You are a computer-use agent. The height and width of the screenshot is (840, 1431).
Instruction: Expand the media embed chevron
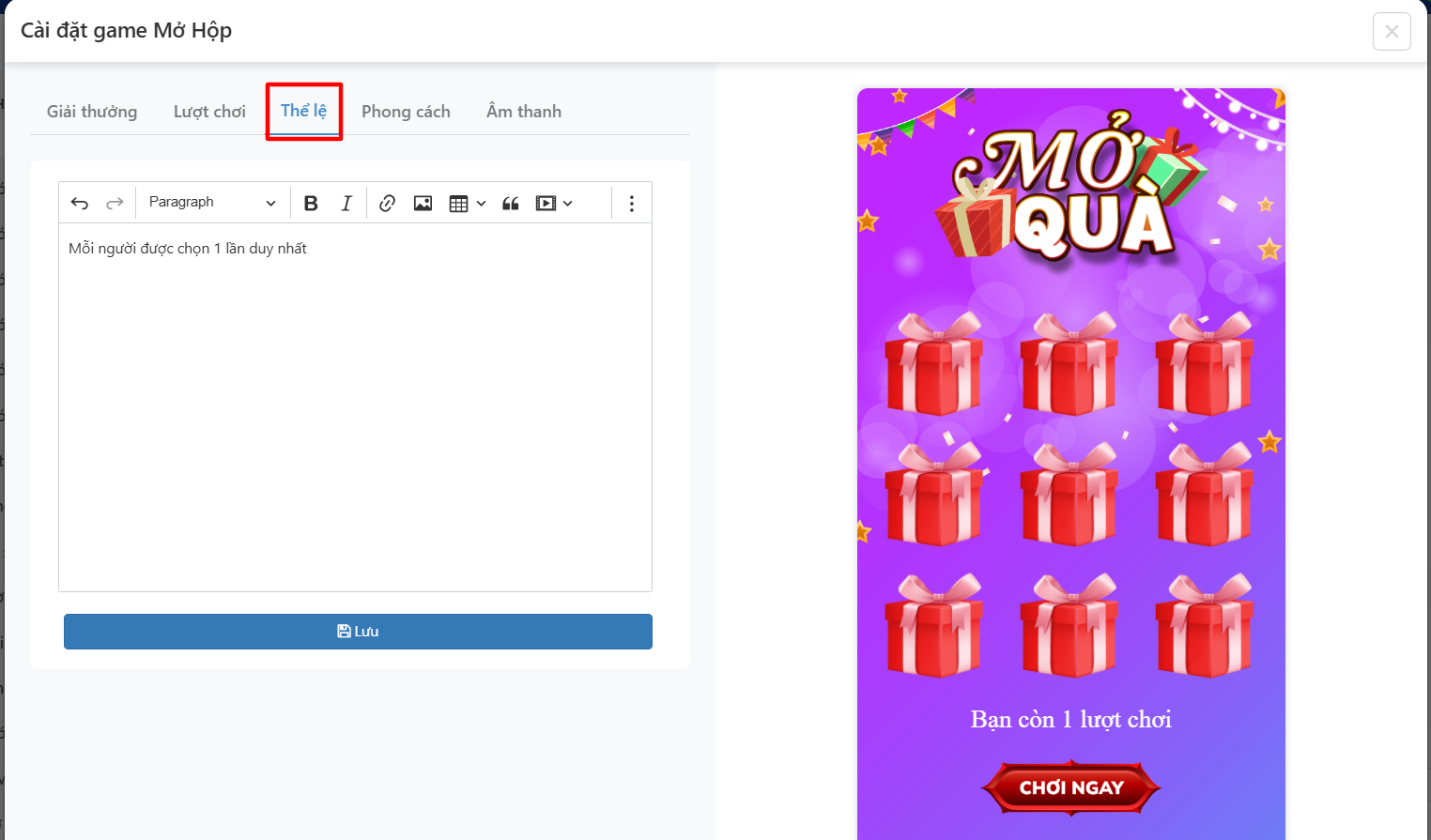pos(567,202)
